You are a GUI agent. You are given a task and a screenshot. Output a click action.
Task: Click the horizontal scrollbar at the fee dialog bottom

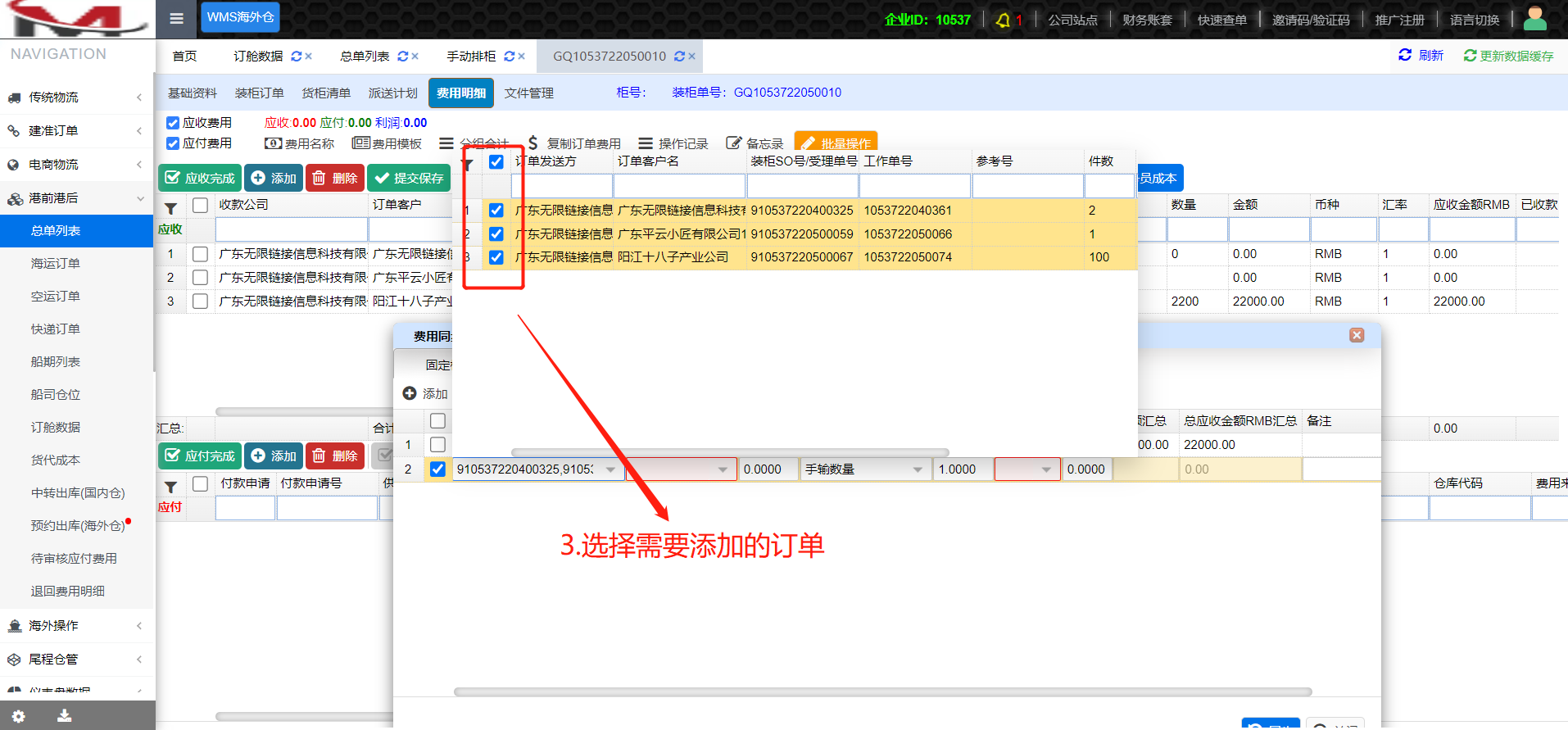pos(882,692)
